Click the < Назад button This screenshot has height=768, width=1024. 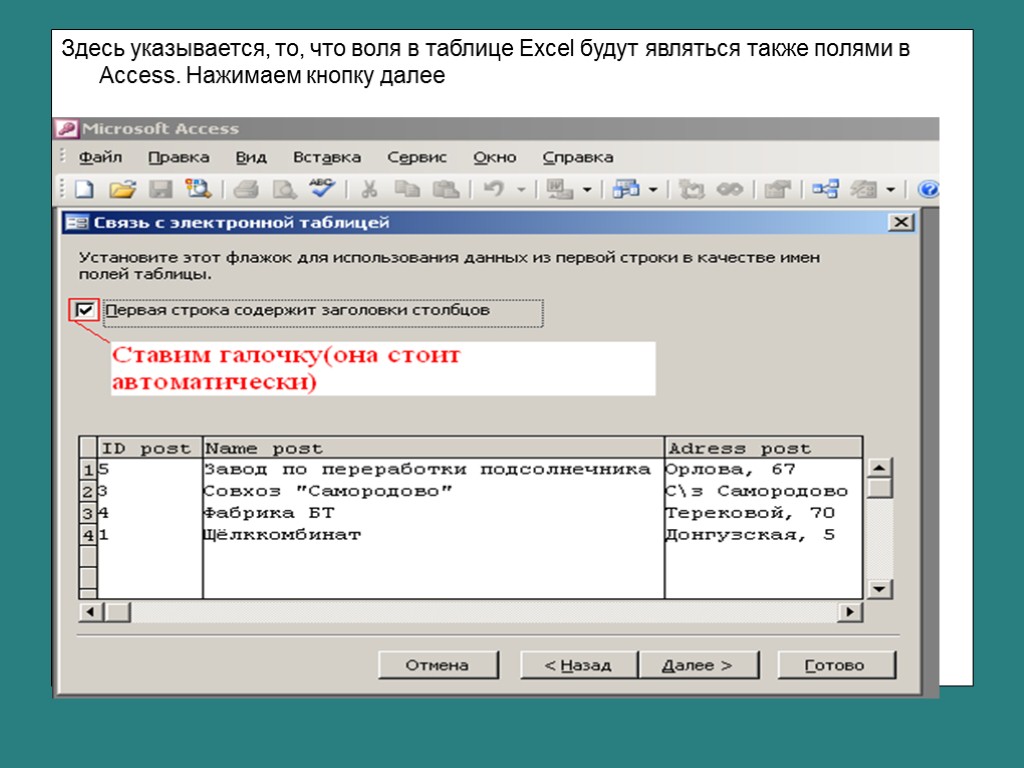[x=579, y=665]
